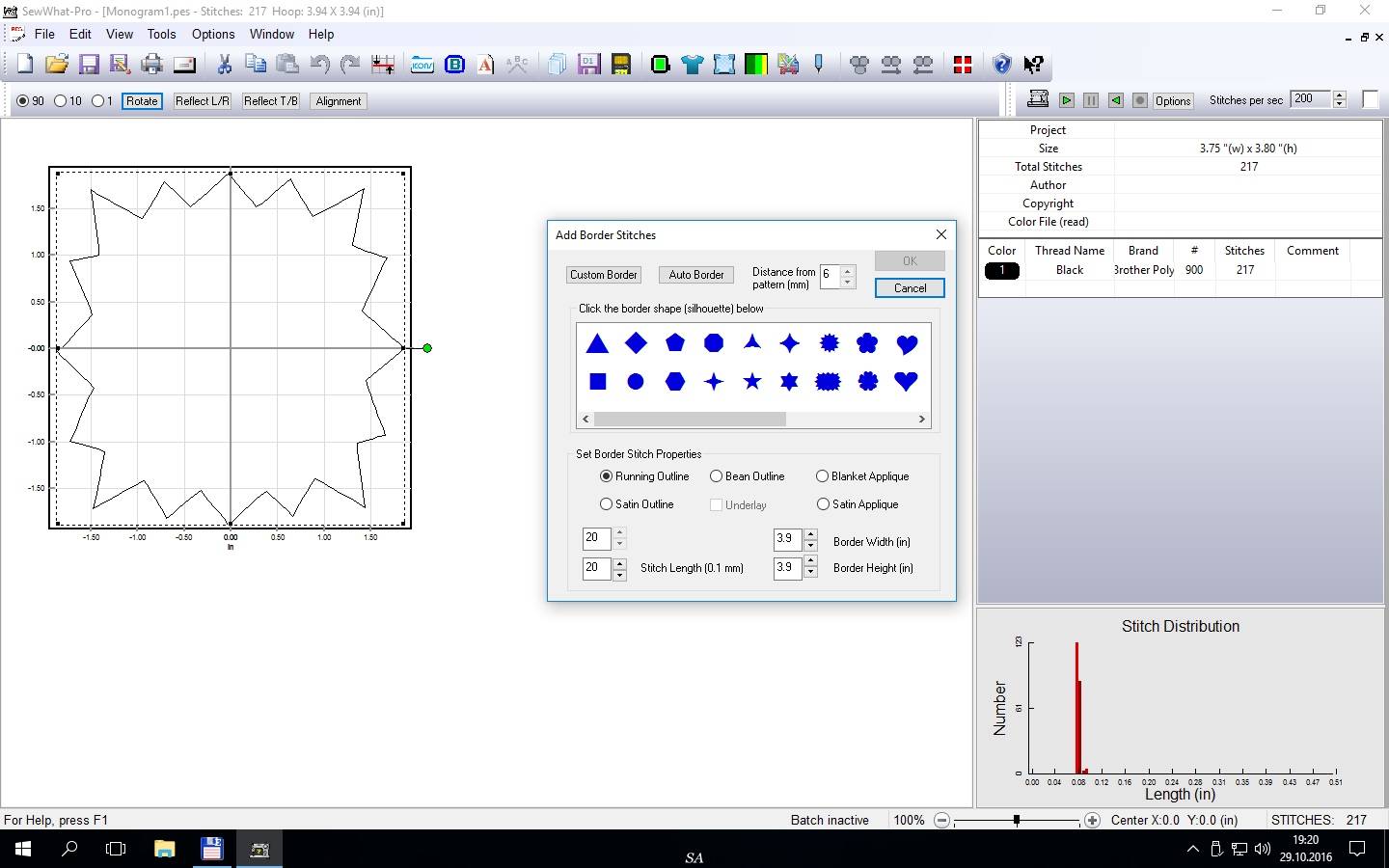Increase the Border Width spinner value
Screen dimensions: 1389x868
(x=810, y=535)
